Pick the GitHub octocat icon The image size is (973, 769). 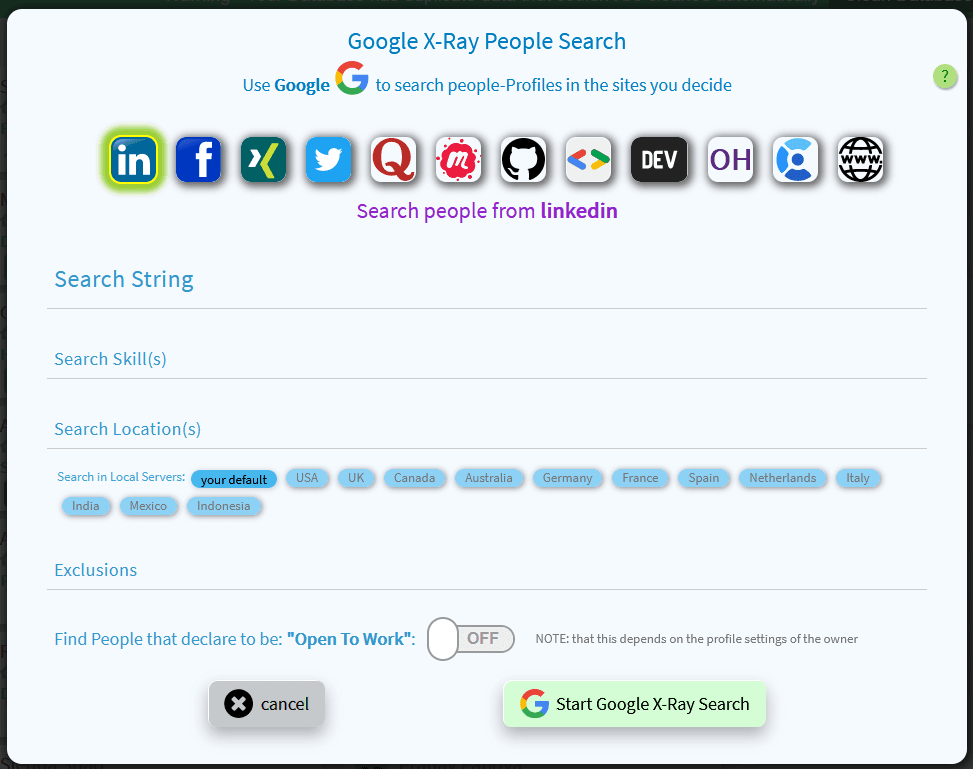[x=524, y=160]
